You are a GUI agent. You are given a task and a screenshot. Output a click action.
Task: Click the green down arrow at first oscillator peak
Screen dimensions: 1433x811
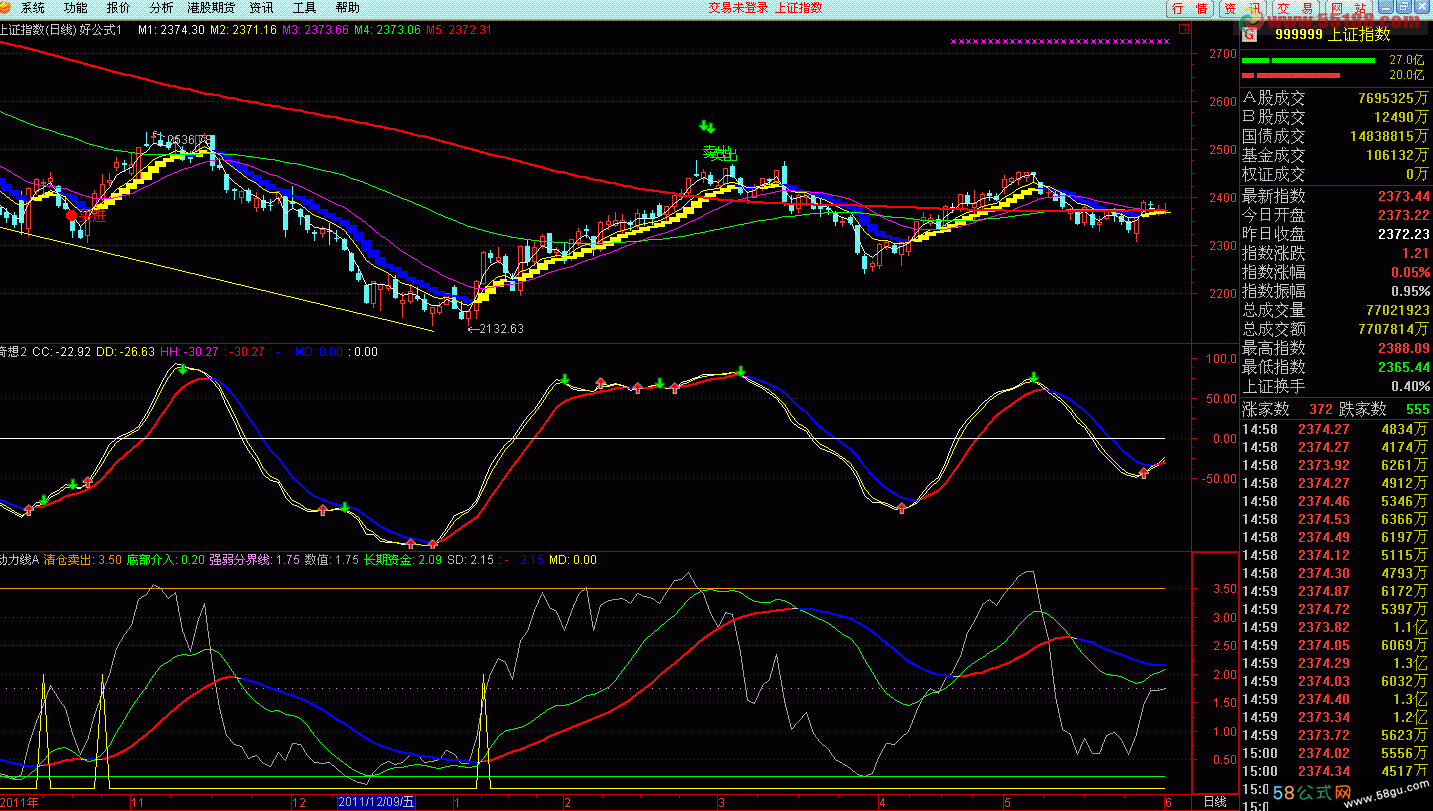(182, 369)
